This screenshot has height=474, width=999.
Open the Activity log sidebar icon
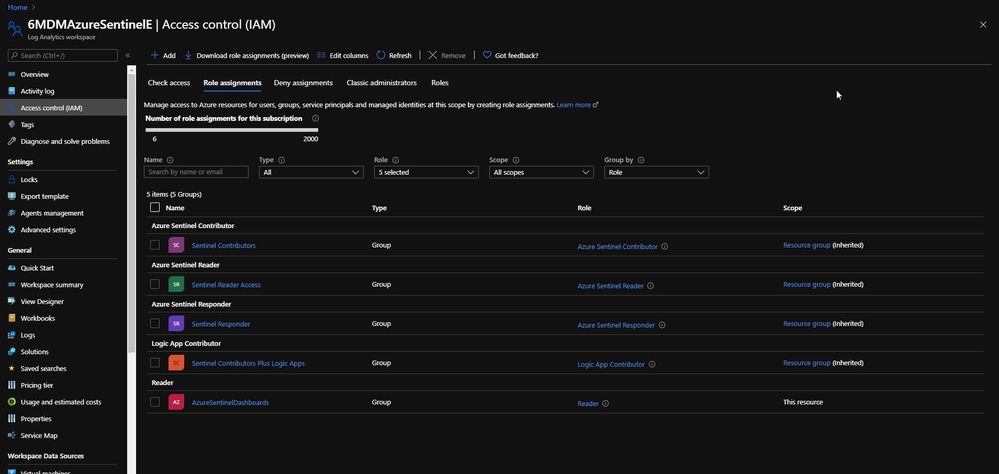pos(11,91)
